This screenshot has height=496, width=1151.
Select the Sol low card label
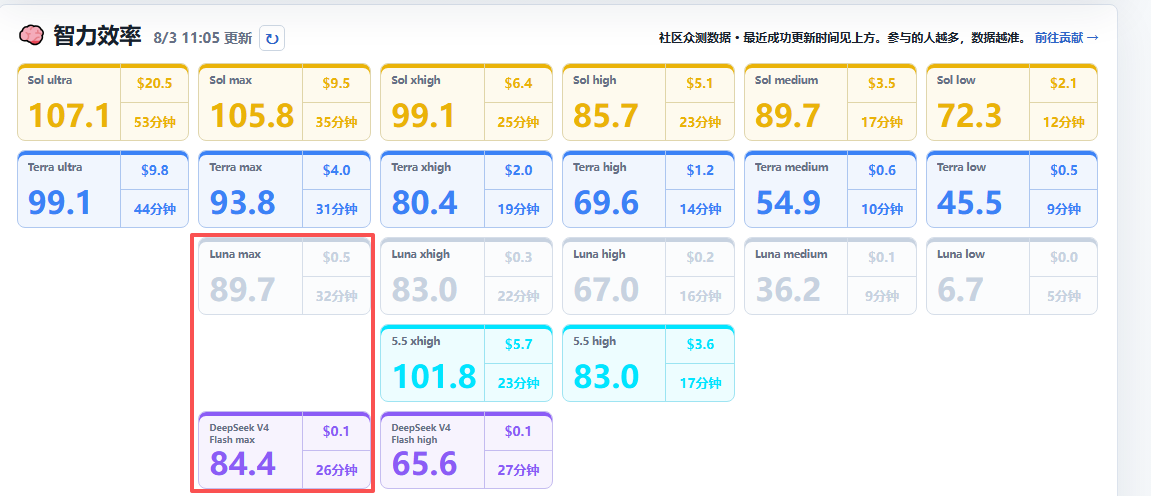[956, 80]
